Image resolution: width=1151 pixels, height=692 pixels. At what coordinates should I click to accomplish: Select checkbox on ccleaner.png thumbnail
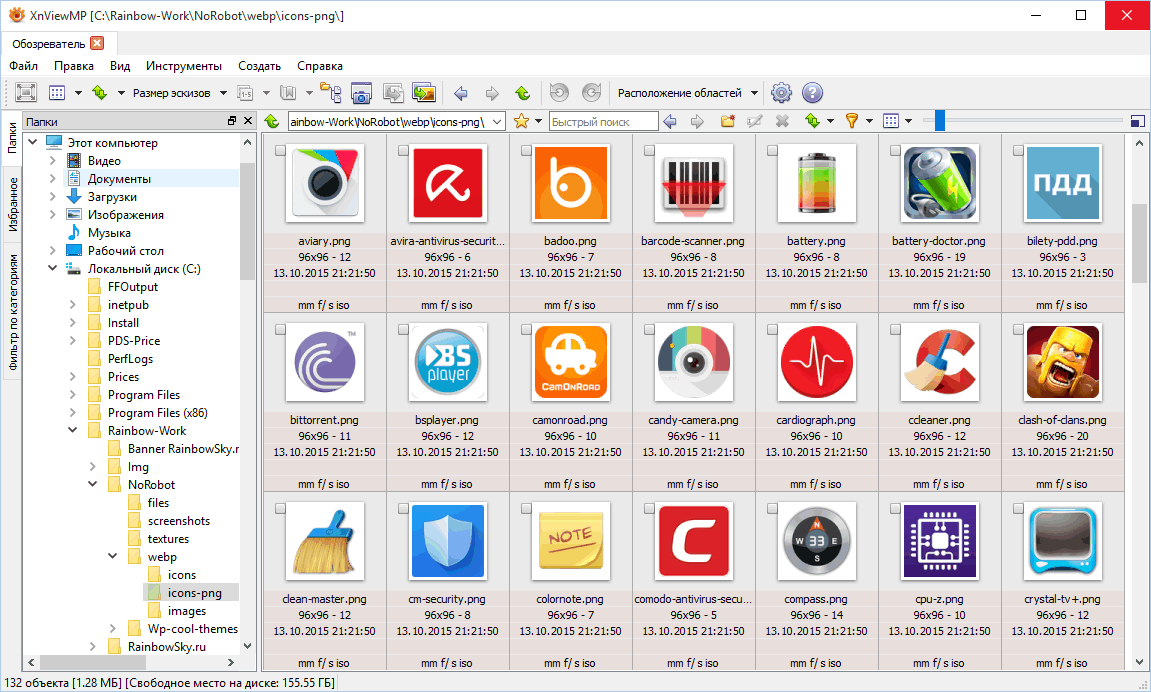(x=895, y=329)
